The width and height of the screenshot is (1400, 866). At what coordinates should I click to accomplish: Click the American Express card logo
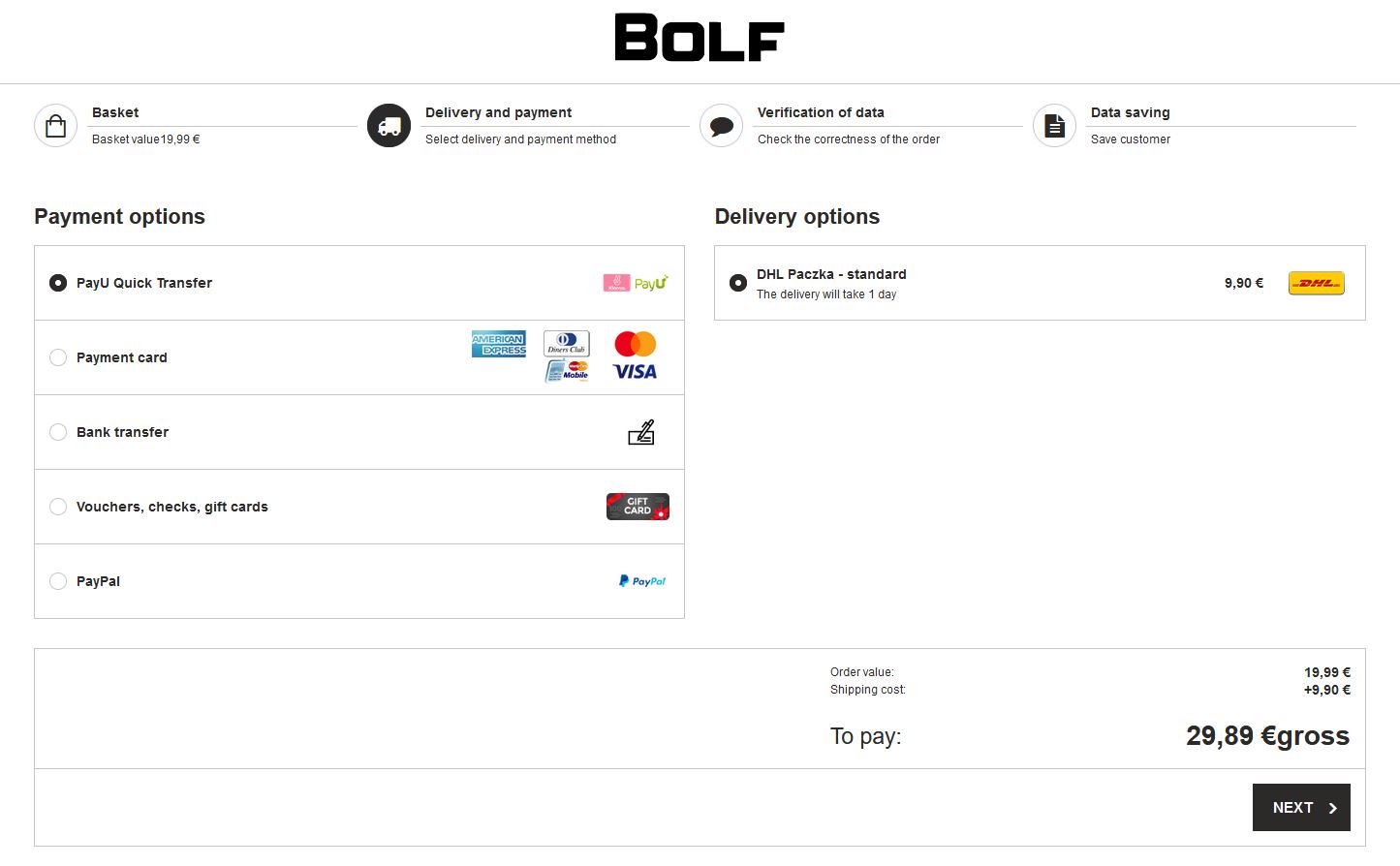[498, 344]
